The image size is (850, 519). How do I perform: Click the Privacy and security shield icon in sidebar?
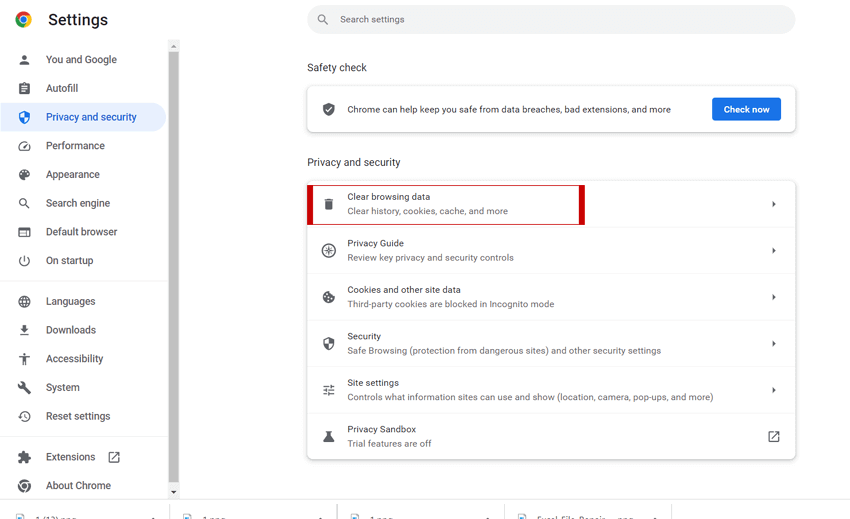(24, 117)
